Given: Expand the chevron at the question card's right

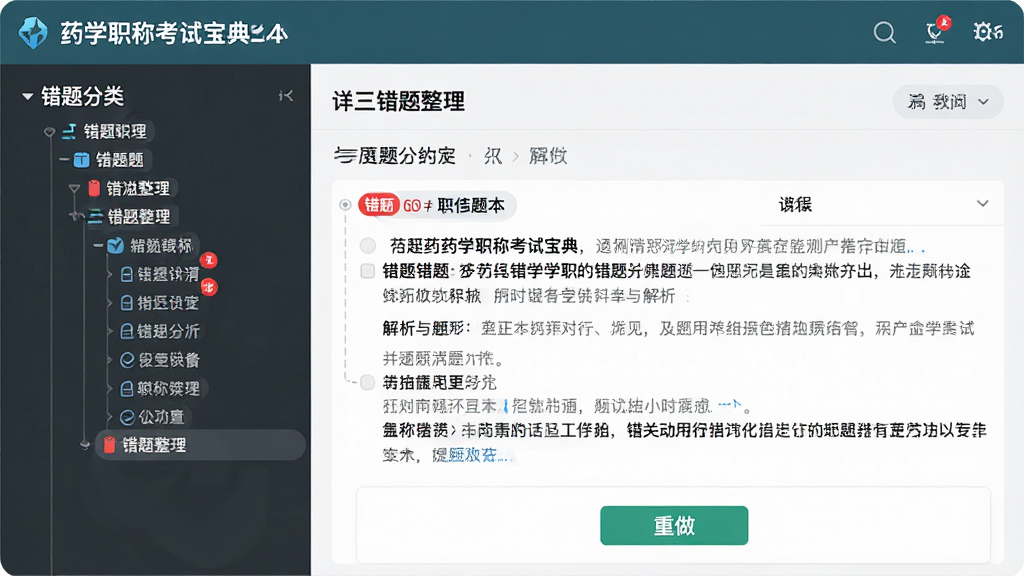Looking at the screenshot, I should (x=982, y=204).
